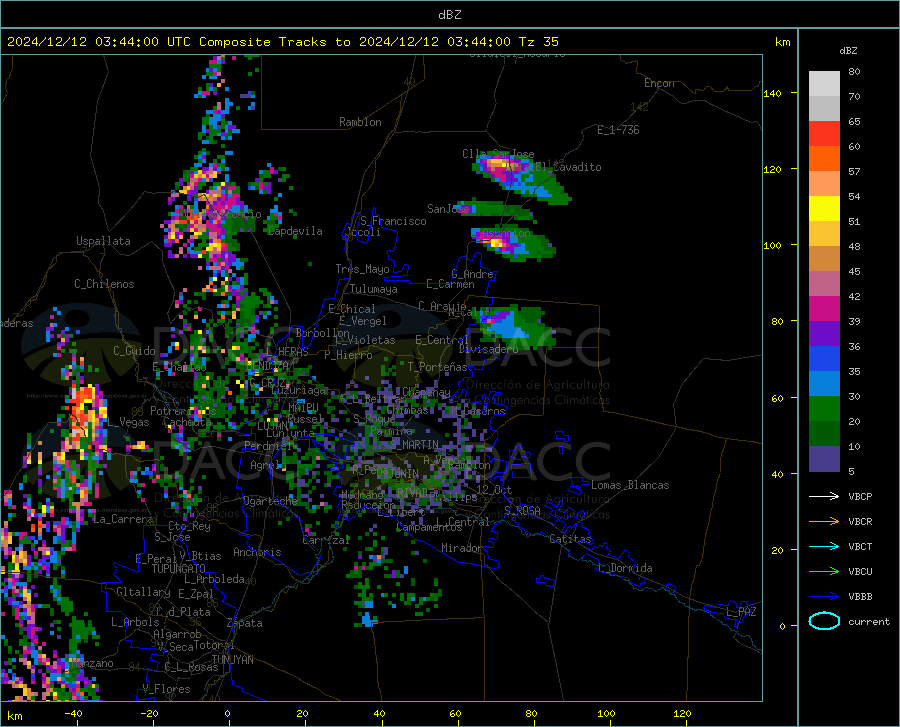The image size is (900, 727).
Task: Click the cyan VBCT arrow legend icon
Action: (824, 546)
